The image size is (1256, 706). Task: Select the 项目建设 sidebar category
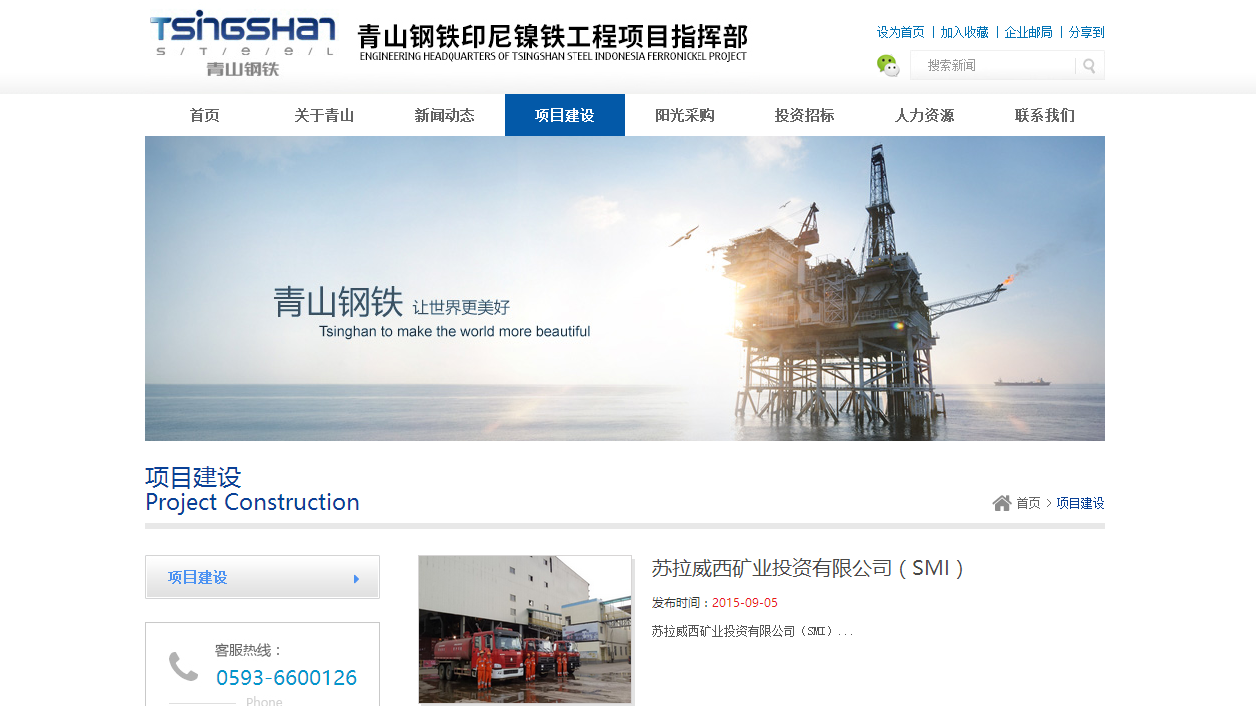click(x=262, y=577)
